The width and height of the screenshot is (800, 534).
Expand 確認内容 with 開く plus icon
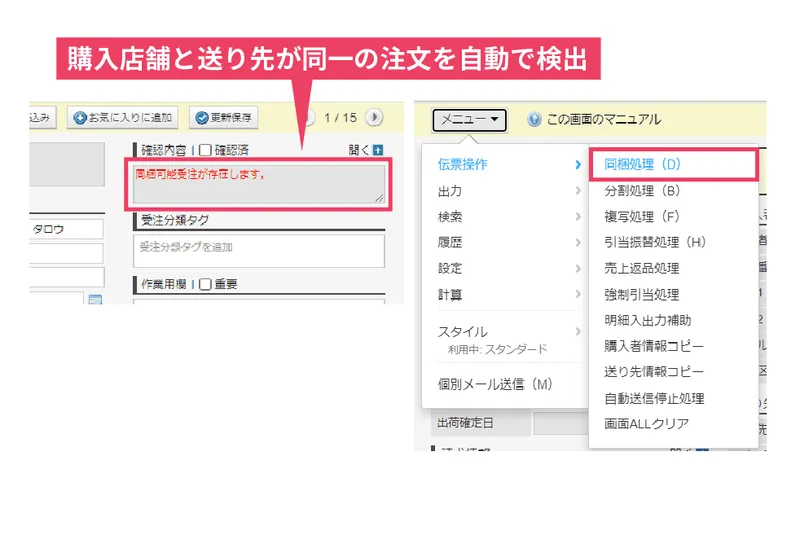tap(378, 150)
